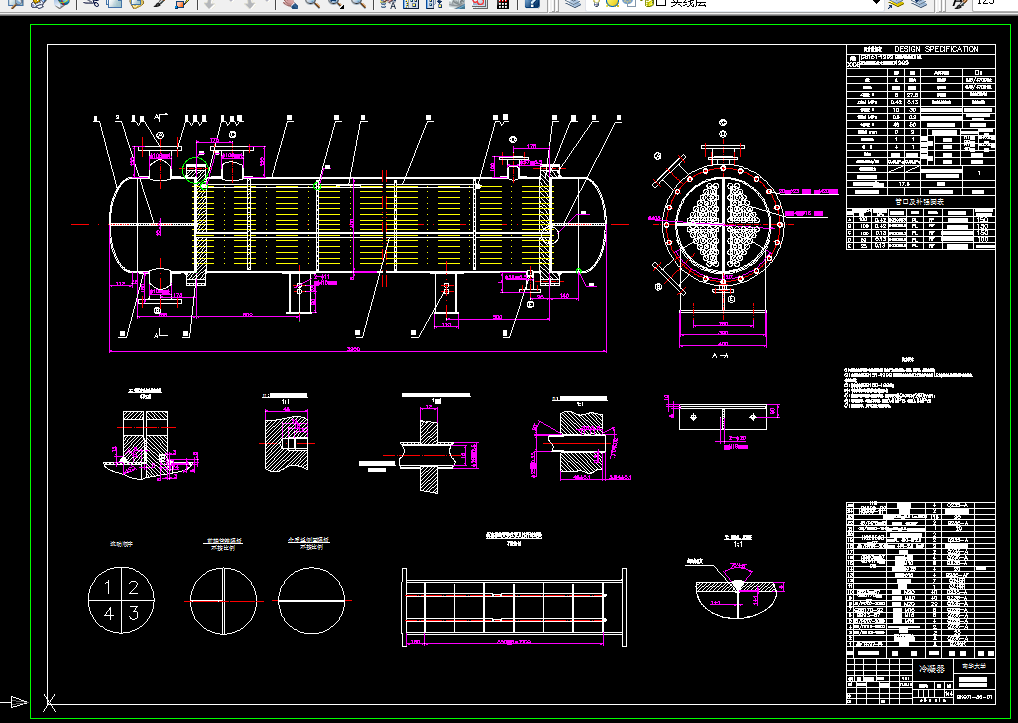Click the Layer Previous icon
This screenshot has height=723, width=1018.
click(919, 3)
